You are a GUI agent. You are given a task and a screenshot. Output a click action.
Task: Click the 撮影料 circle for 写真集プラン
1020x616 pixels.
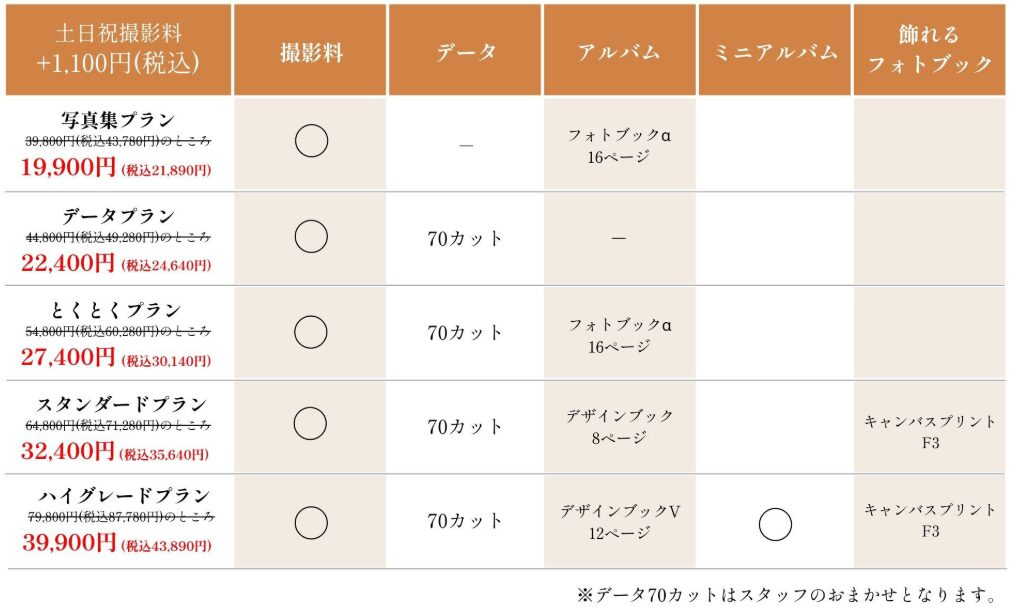pyautogui.click(x=311, y=142)
